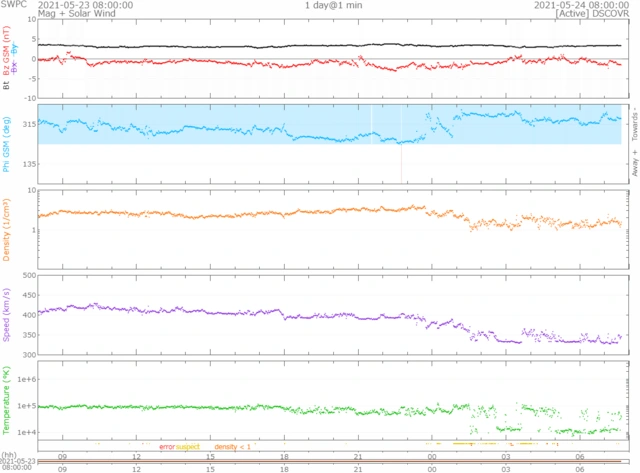
Task: Select the 21 hour mark on the bottom time axis
Action: 357,467
